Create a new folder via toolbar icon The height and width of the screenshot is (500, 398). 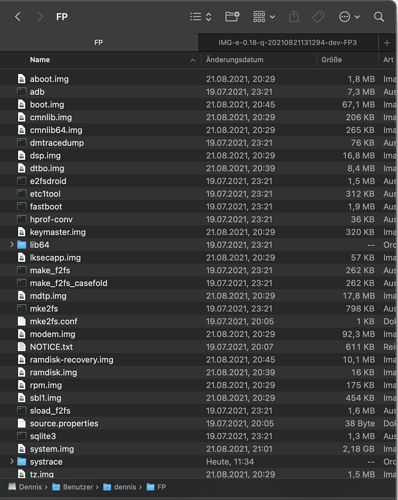coord(232,16)
